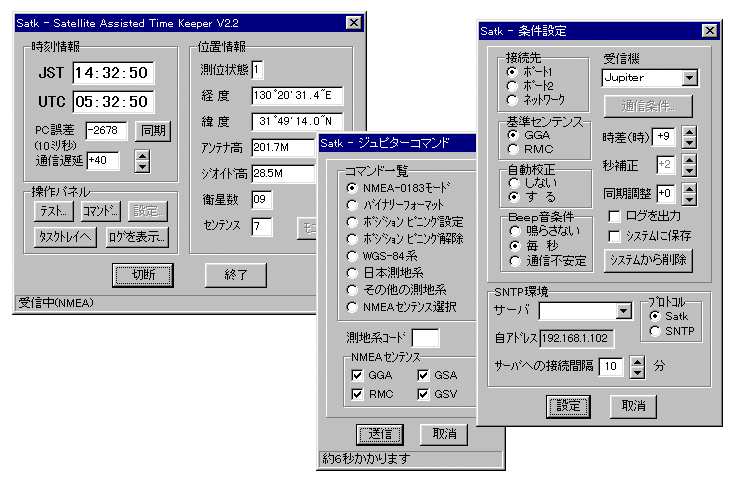Toggle the GSA sentence checkbox

point(423,375)
